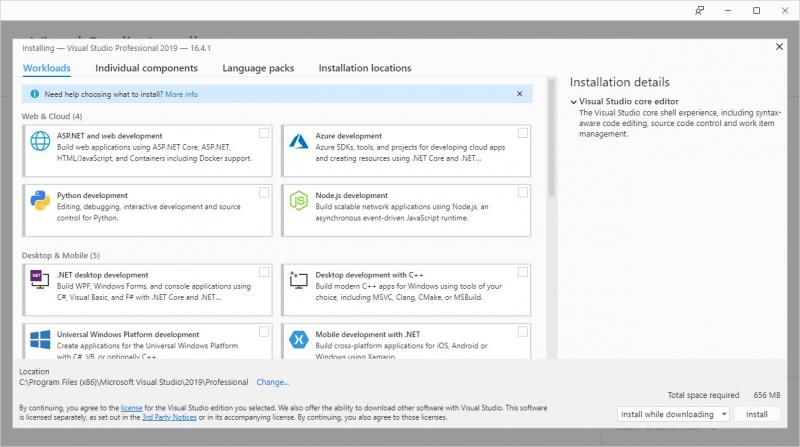Click the Azure development logo icon
Screen dimensions: 800x447
[x=298, y=141]
